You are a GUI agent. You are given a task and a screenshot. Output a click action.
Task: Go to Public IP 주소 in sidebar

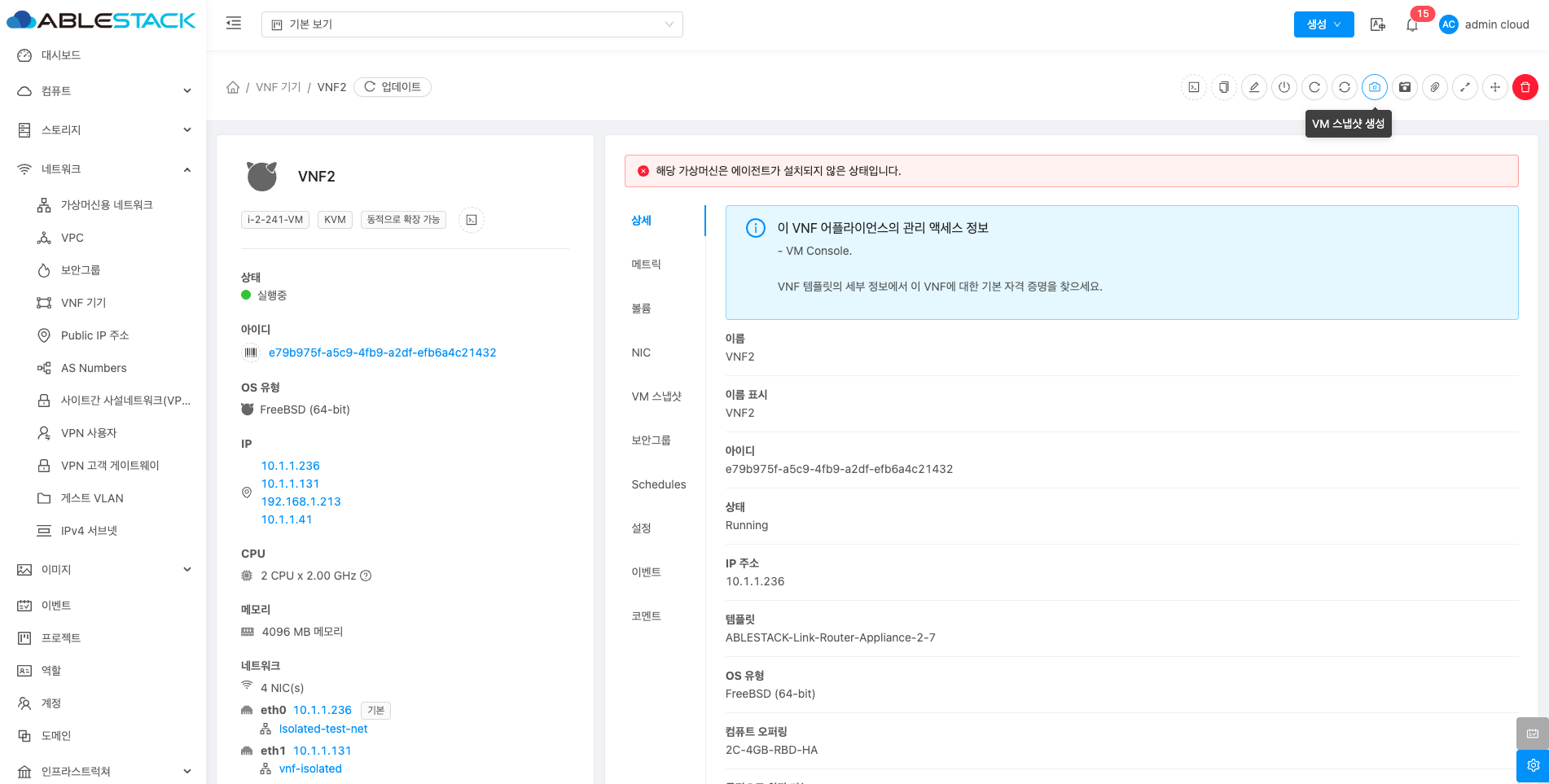pyautogui.click(x=94, y=335)
